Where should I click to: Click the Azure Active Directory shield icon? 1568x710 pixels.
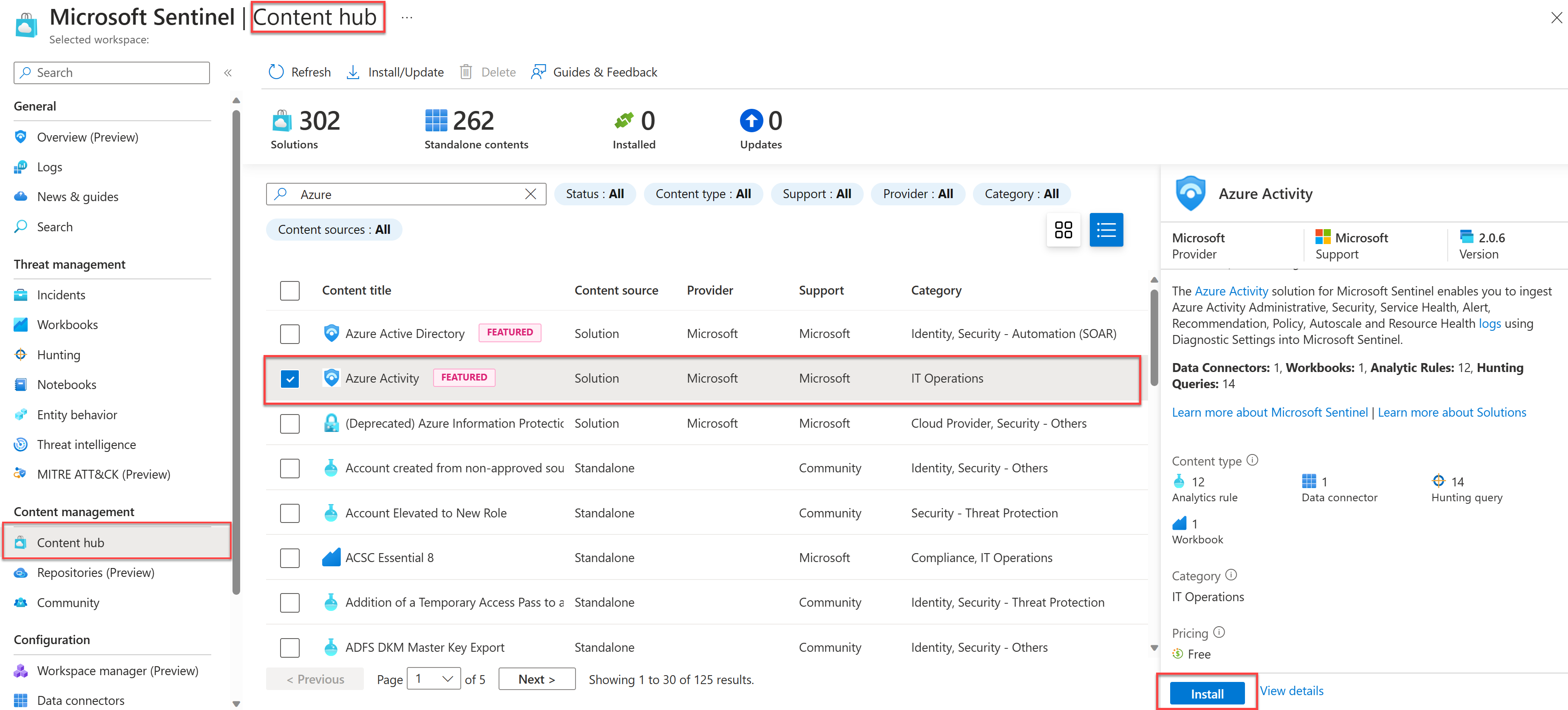pyautogui.click(x=331, y=333)
